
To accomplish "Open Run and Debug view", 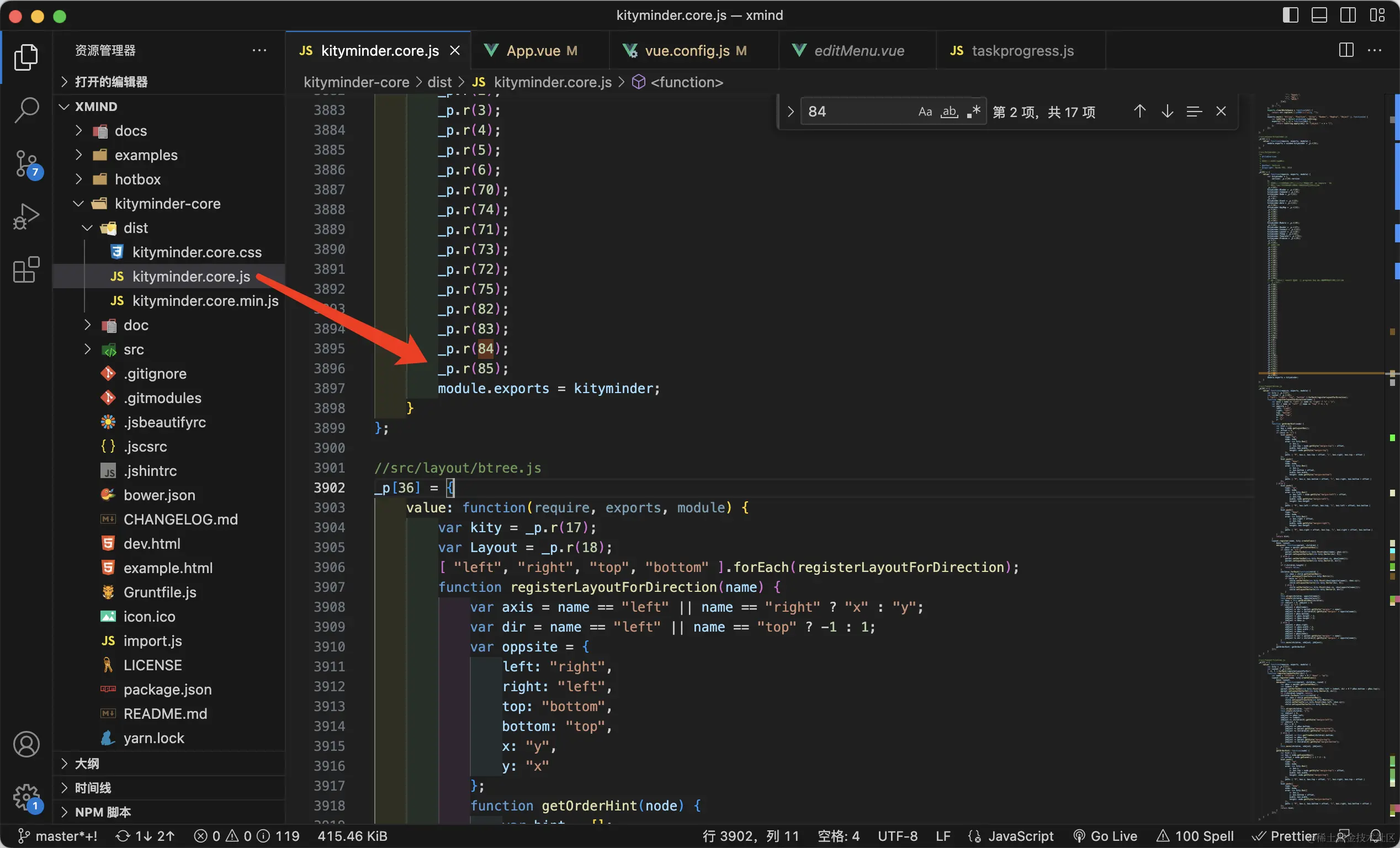I will coord(26,216).
